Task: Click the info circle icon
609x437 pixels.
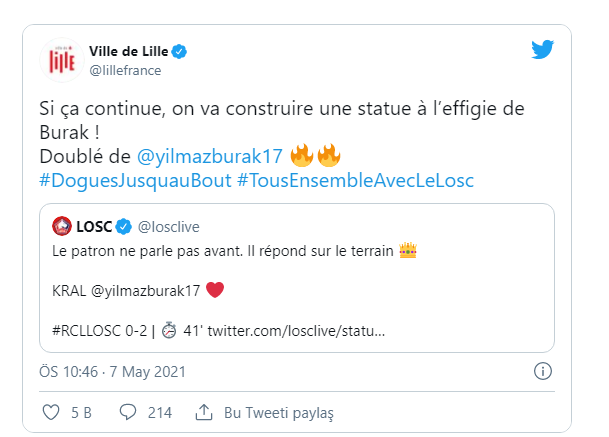Action: (543, 371)
